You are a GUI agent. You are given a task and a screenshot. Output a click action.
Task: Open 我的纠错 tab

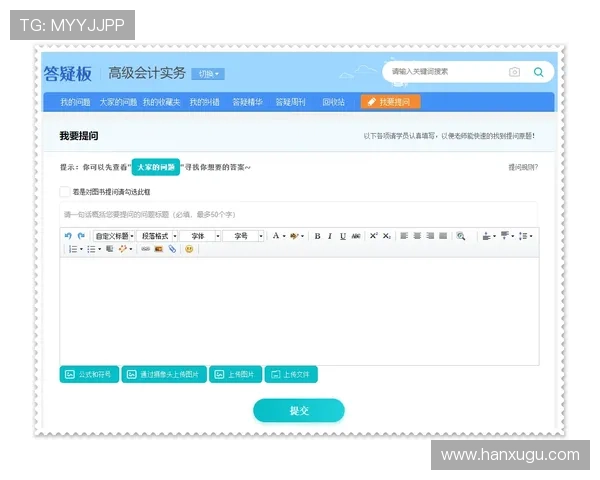tap(205, 102)
